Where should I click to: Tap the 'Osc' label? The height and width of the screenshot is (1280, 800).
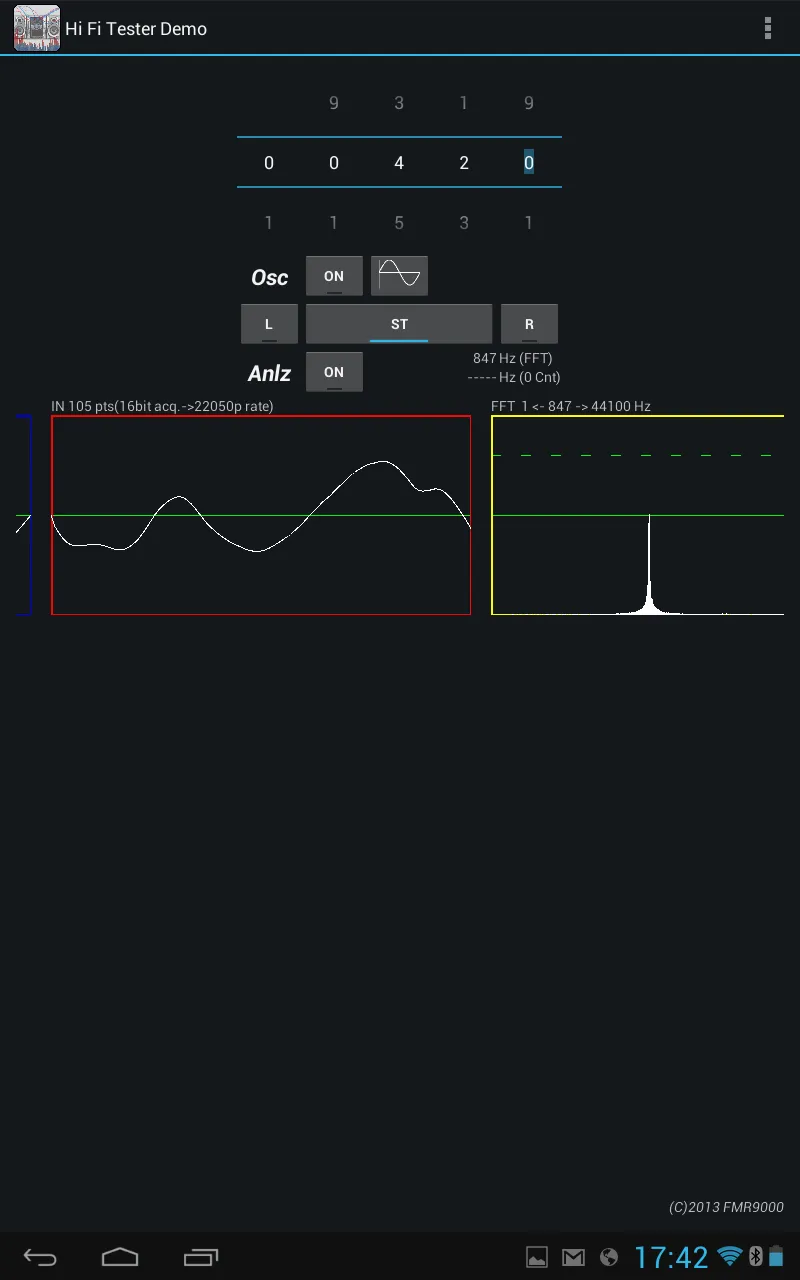(270, 278)
